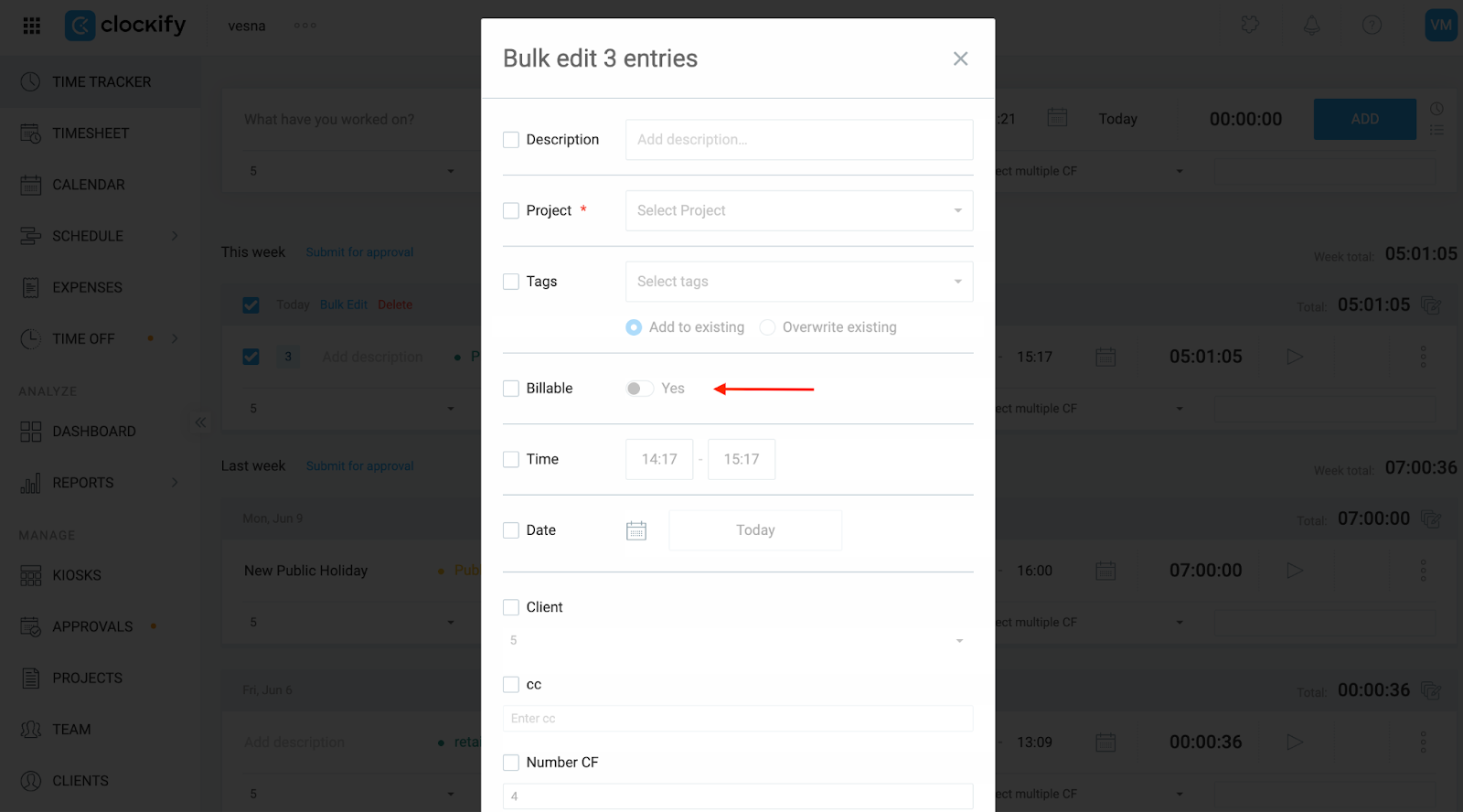
Task: Click the Timesheet sidebar icon
Action: pyautogui.click(x=31, y=134)
